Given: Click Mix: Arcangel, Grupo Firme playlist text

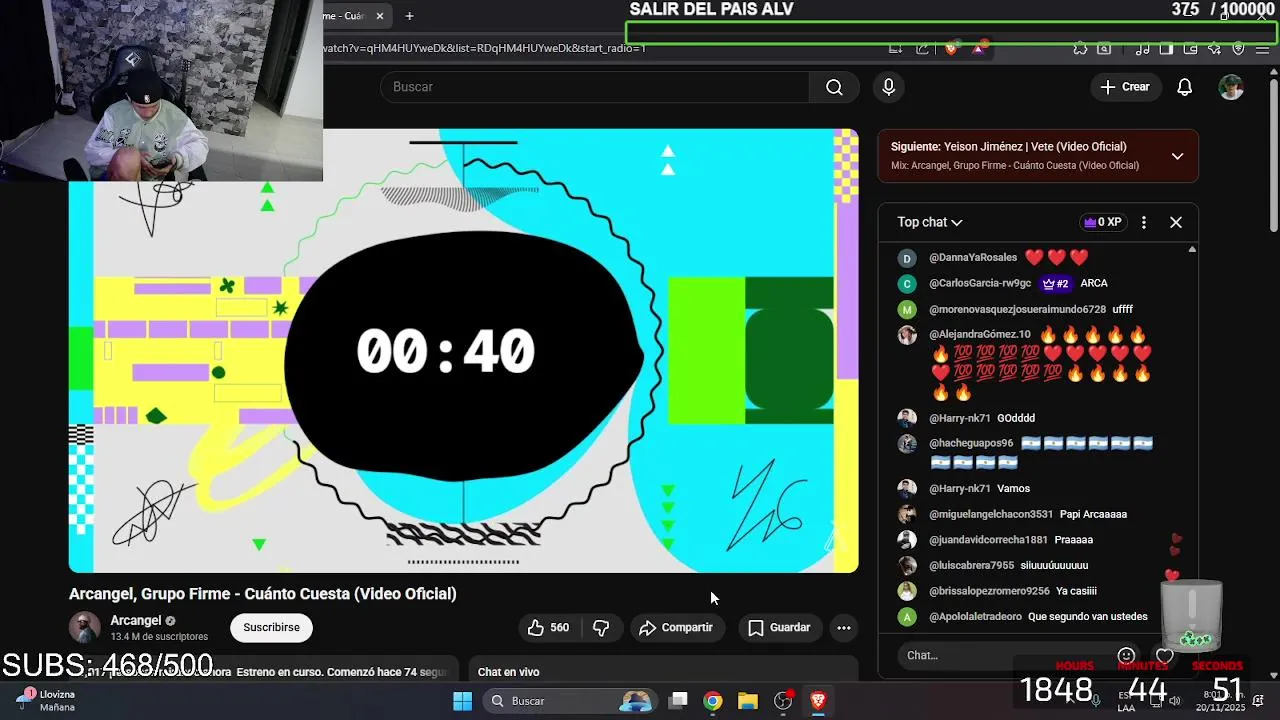Looking at the screenshot, I should (x=1015, y=166).
